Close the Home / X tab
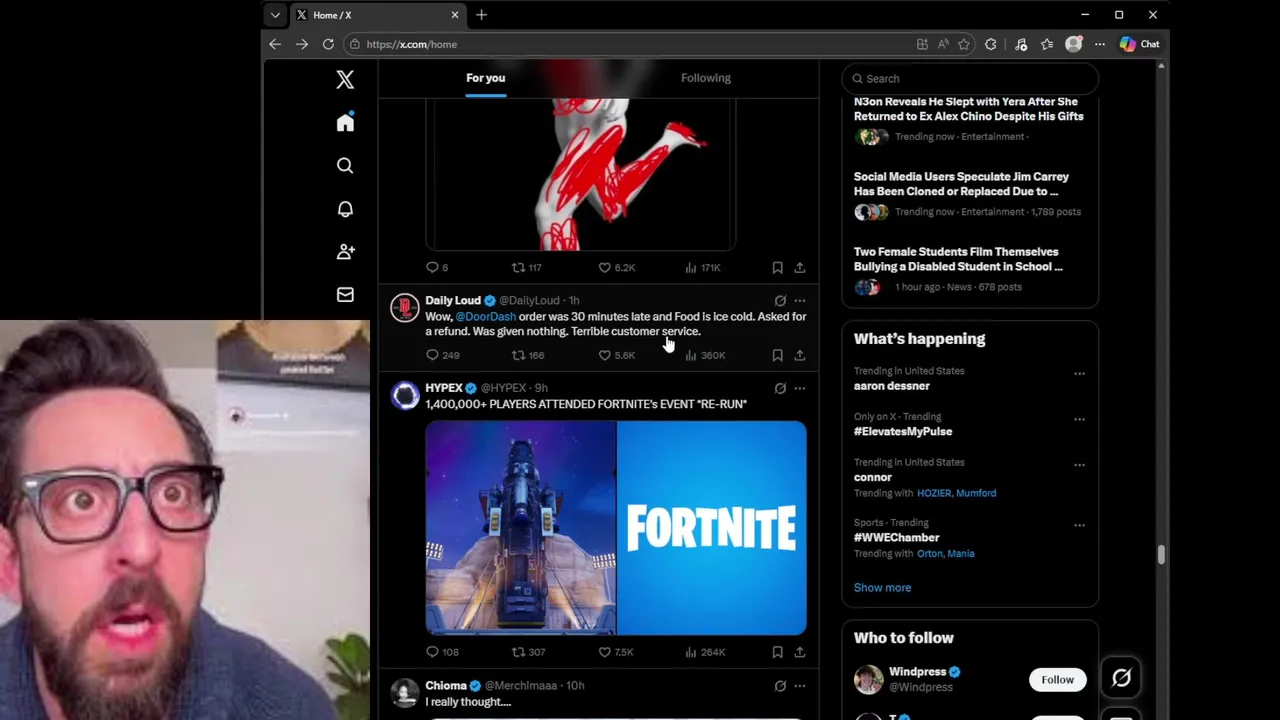This screenshot has width=1280, height=720. click(455, 15)
